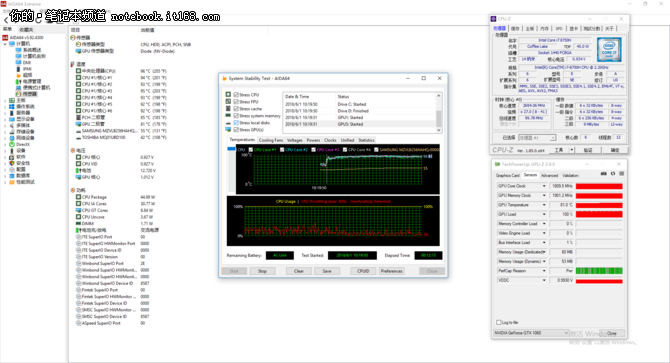Image resolution: width=670 pixels, height=363 pixels.
Task: Click the 电源管理 battery icon in tree
Action: (x=18, y=82)
